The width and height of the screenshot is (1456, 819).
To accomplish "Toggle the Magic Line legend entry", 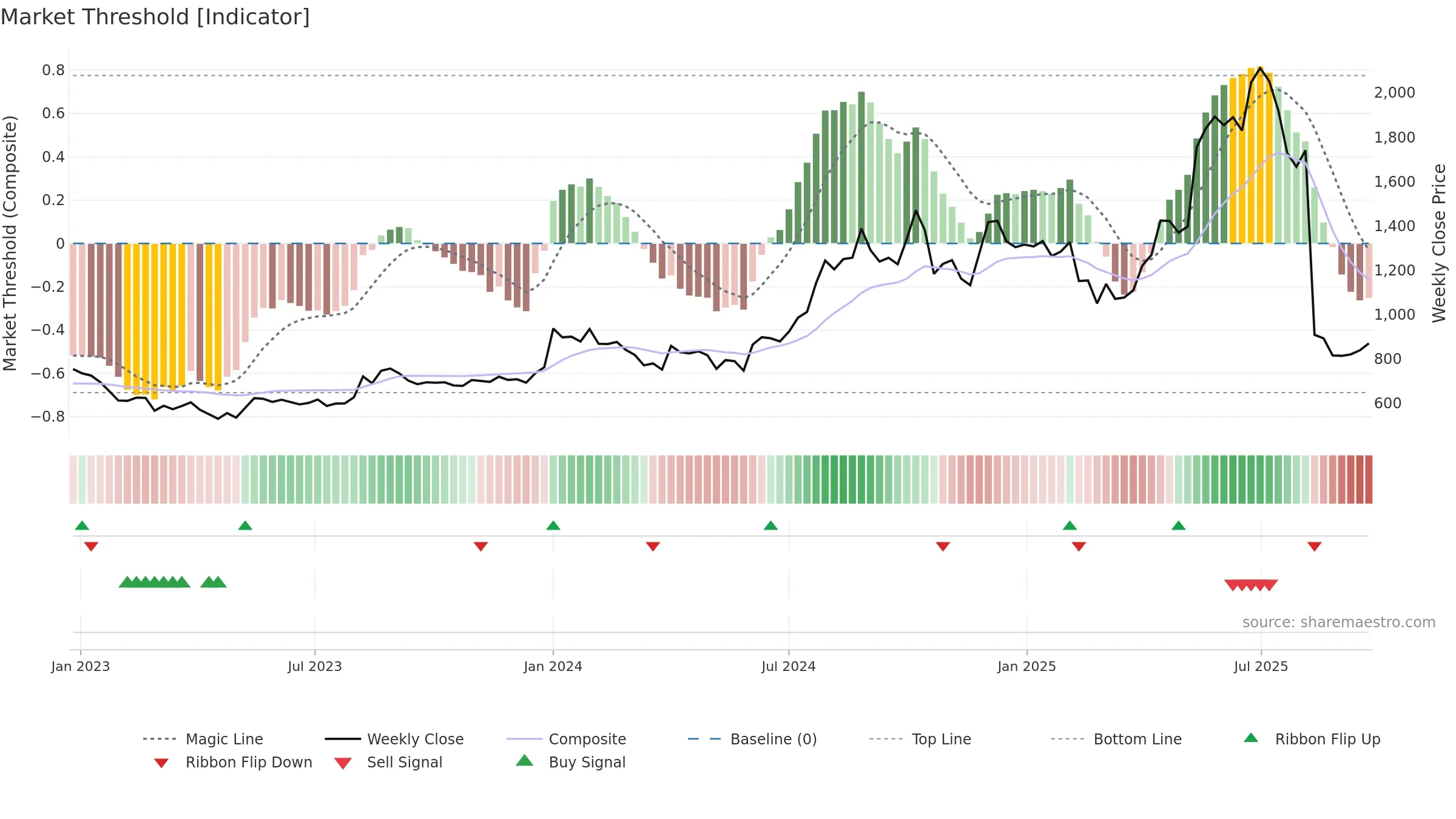I will coord(203,739).
